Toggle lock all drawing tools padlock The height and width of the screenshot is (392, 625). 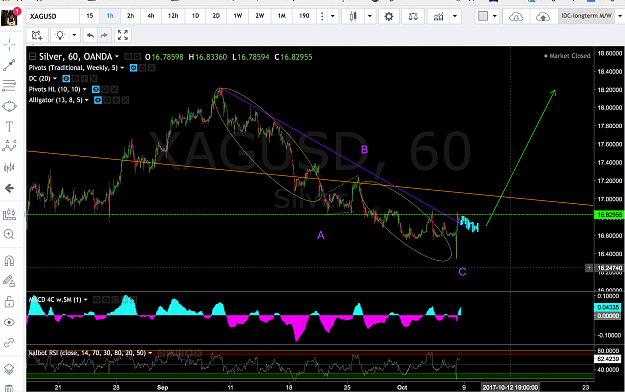[x=9, y=302]
